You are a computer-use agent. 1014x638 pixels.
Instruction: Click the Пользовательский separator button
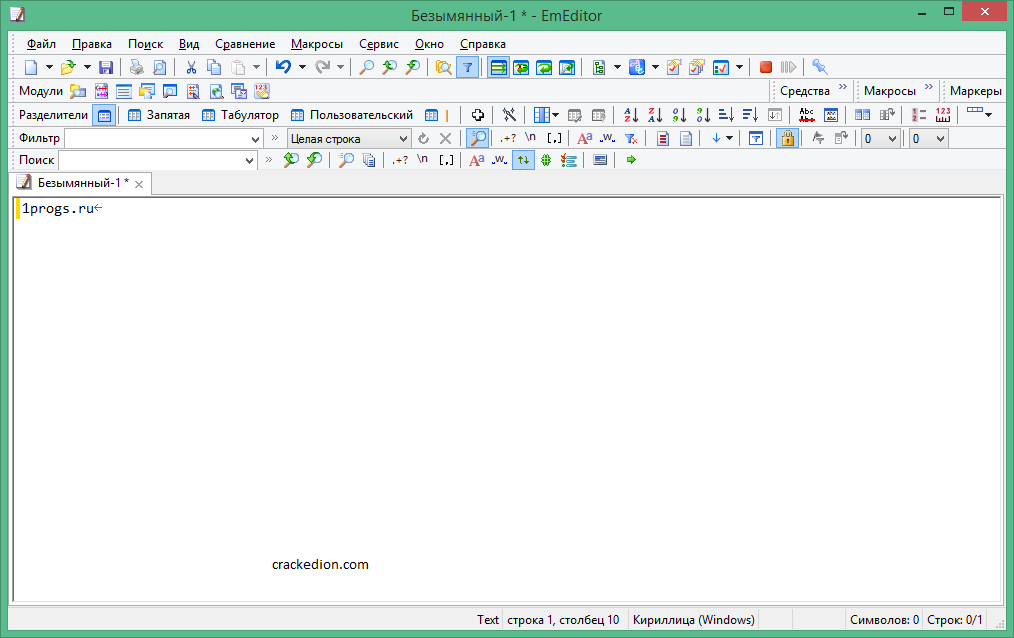352,115
